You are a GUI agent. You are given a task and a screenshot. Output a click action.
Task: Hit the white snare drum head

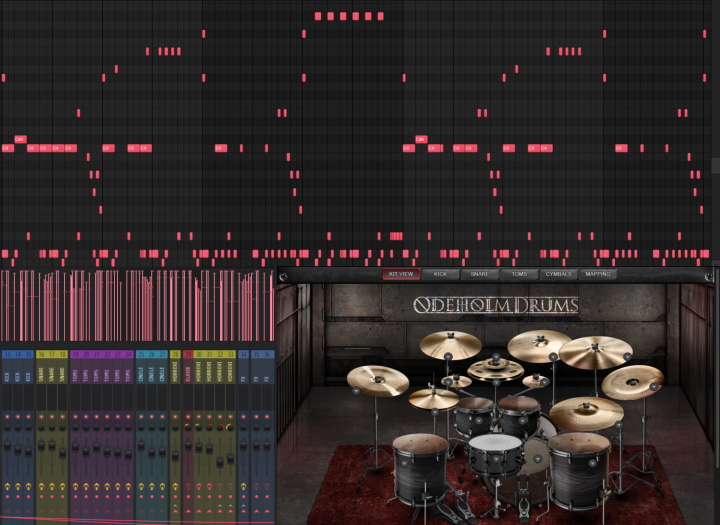(495, 442)
